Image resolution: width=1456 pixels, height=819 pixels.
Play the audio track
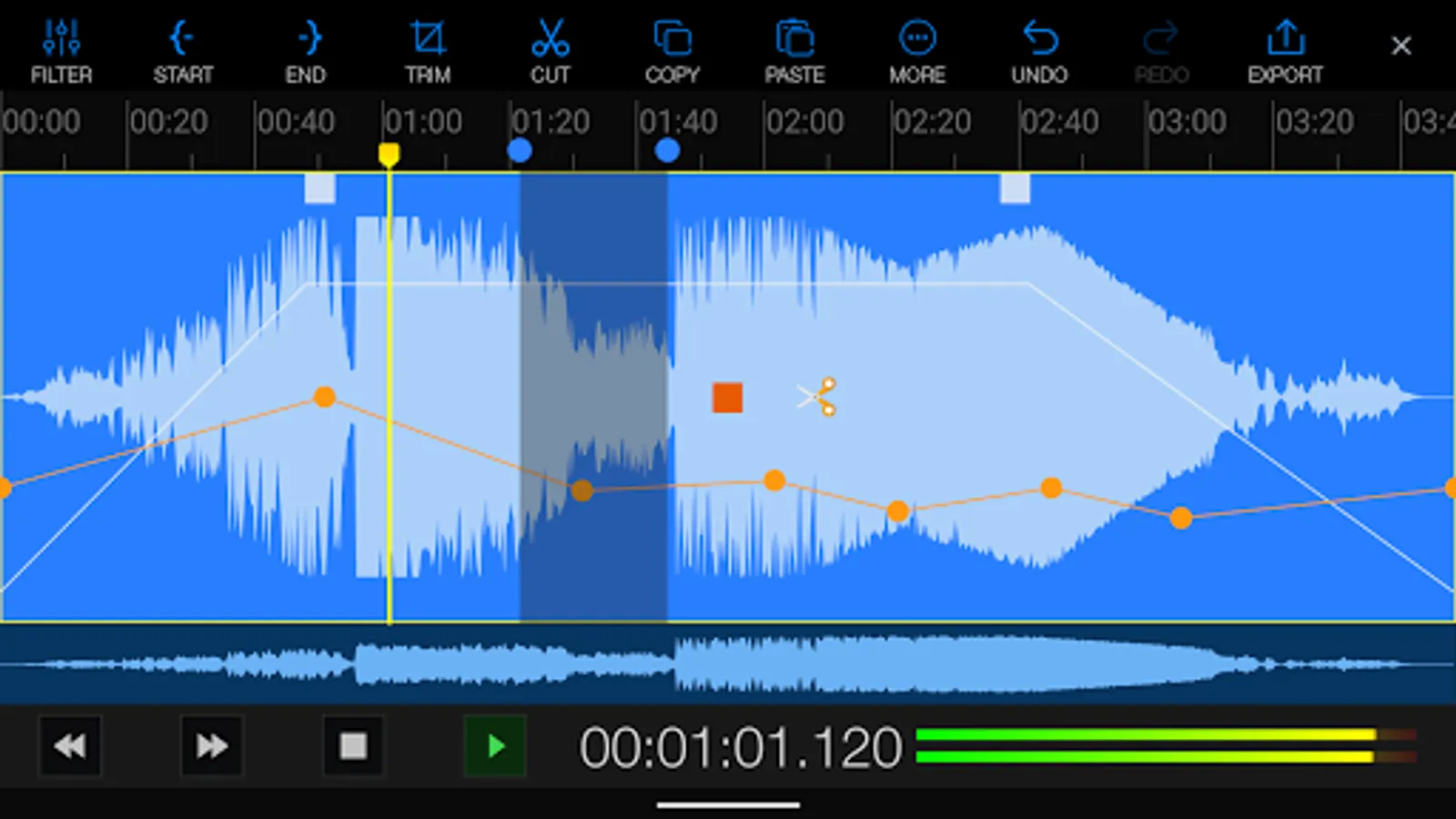point(495,746)
